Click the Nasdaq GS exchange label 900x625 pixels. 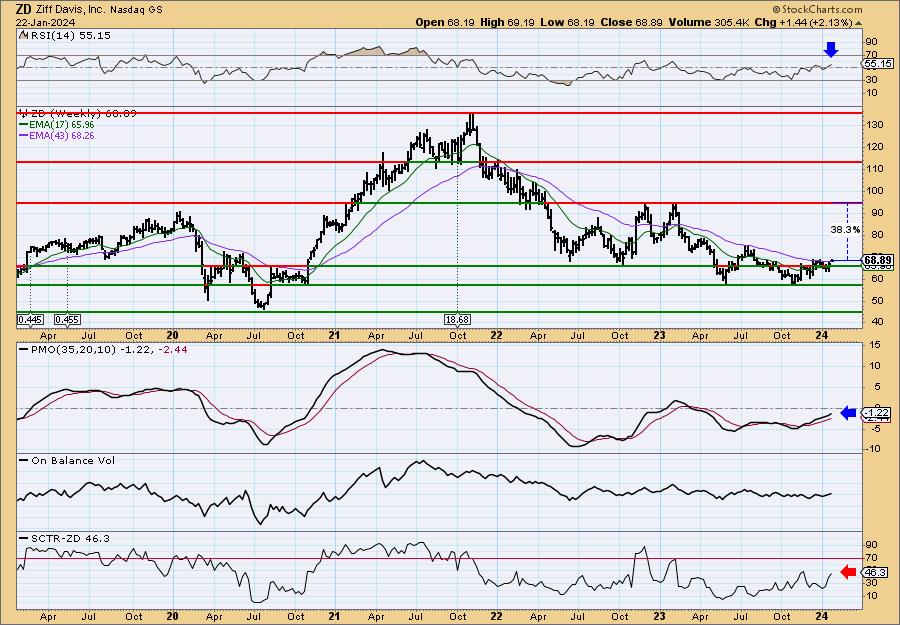click(139, 10)
